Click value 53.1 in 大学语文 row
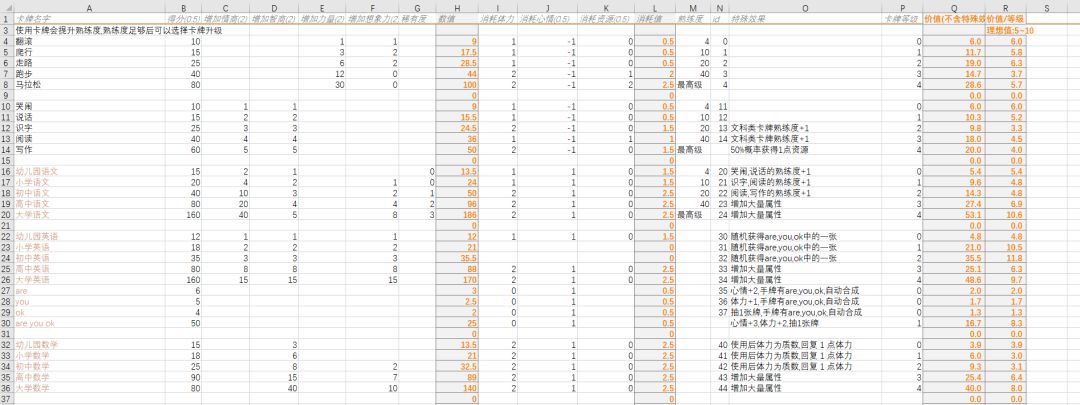 point(954,214)
